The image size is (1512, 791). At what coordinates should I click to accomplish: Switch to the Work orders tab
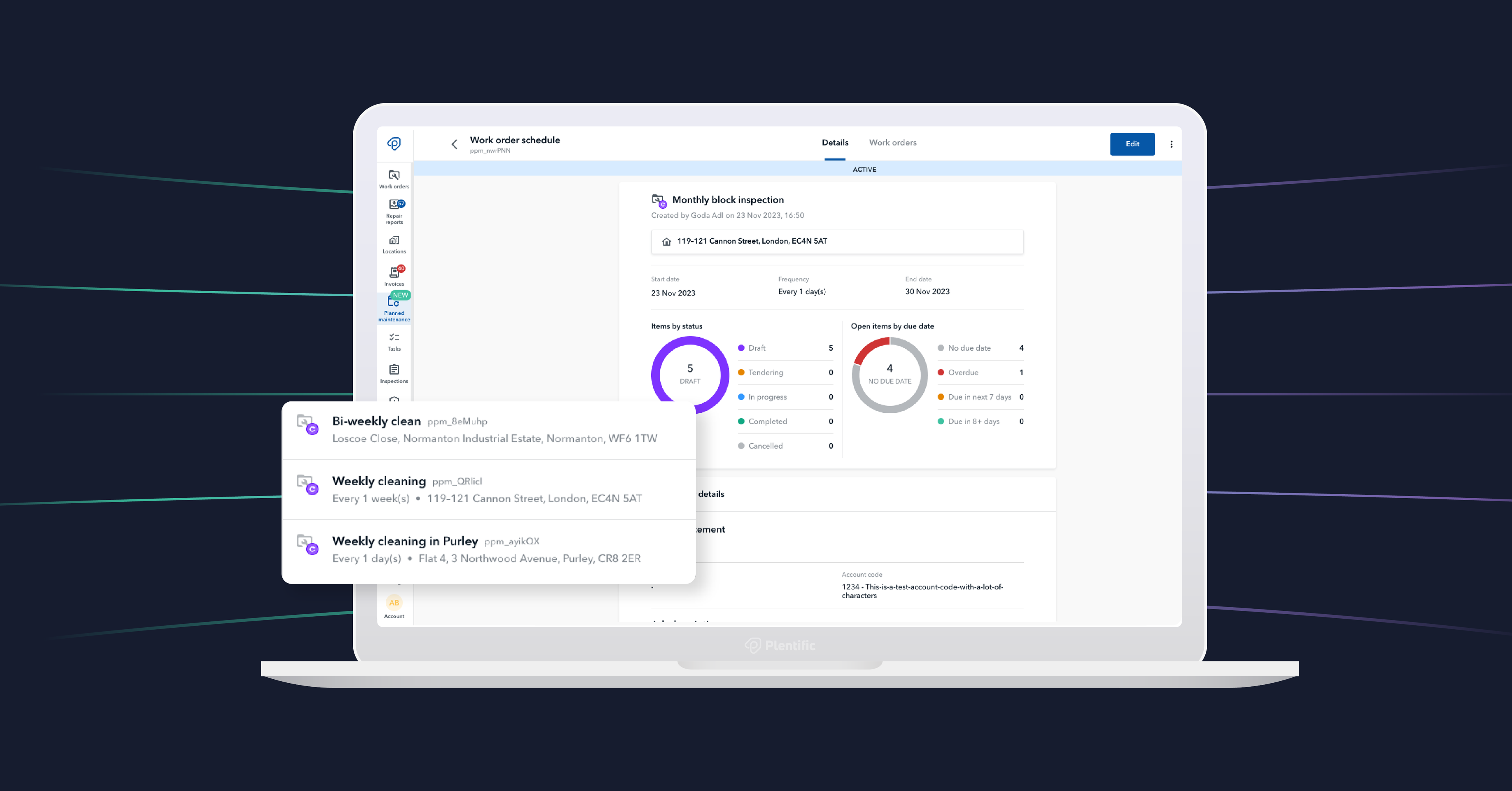pos(892,142)
